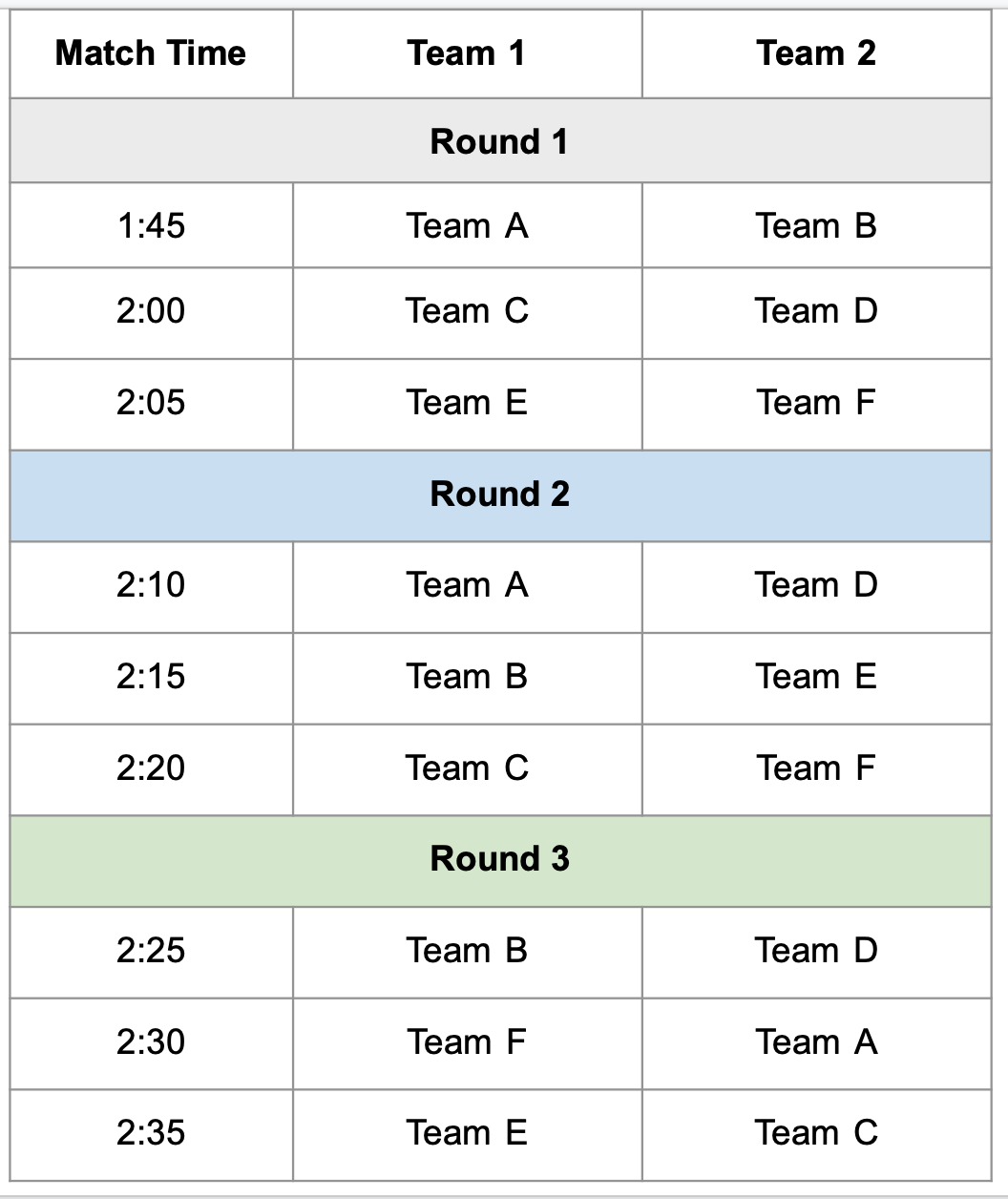Select the Team 1 column header
The width and height of the screenshot is (1008, 1199).
(467, 53)
